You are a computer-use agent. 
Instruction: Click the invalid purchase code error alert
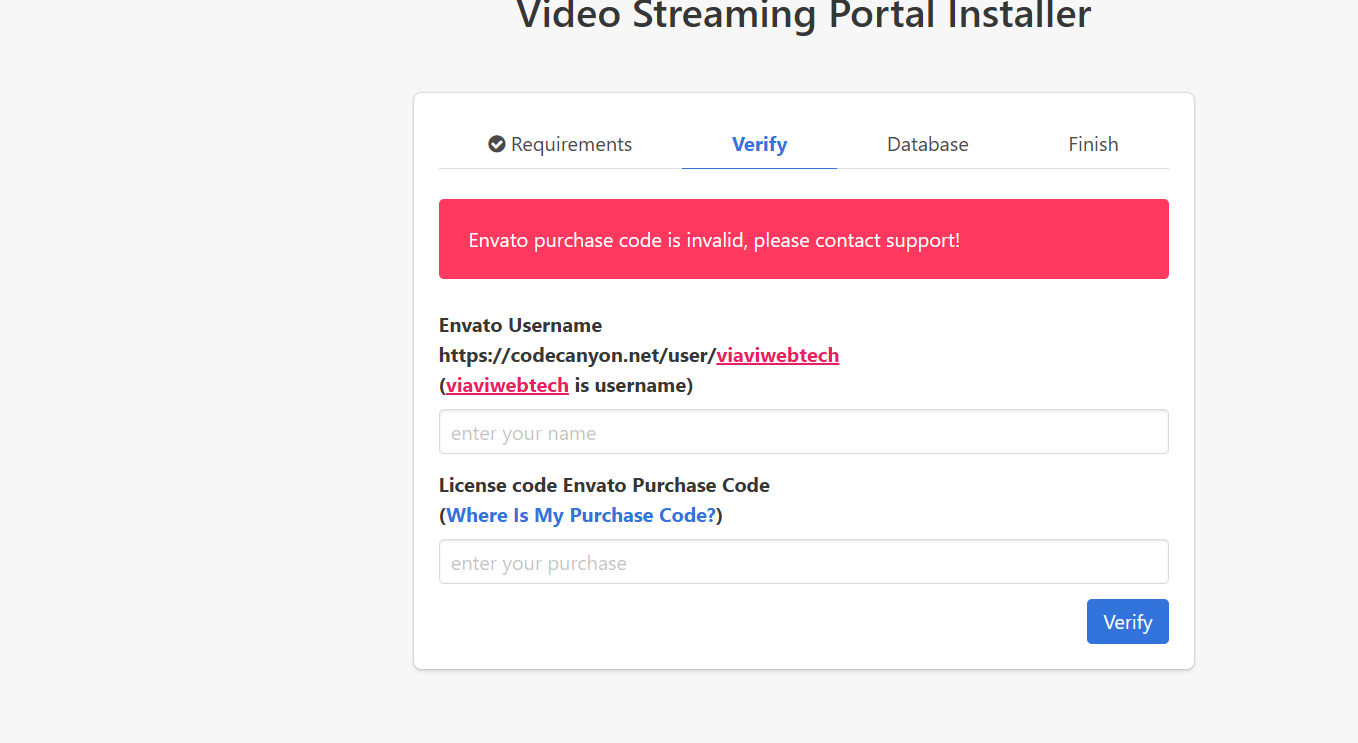pyautogui.click(x=804, y=239)
